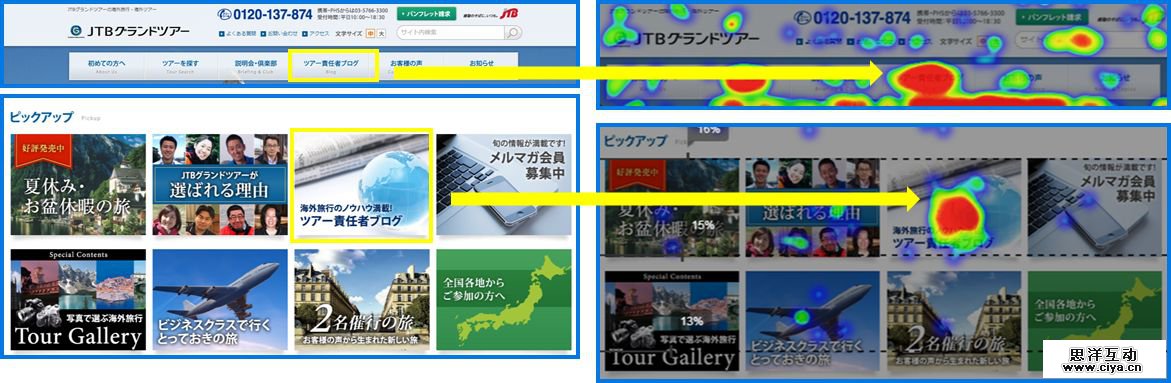Open 初めての方へ nav item in plain view
This screenshot has width=1171, height=383.
[x=107, y=66]
